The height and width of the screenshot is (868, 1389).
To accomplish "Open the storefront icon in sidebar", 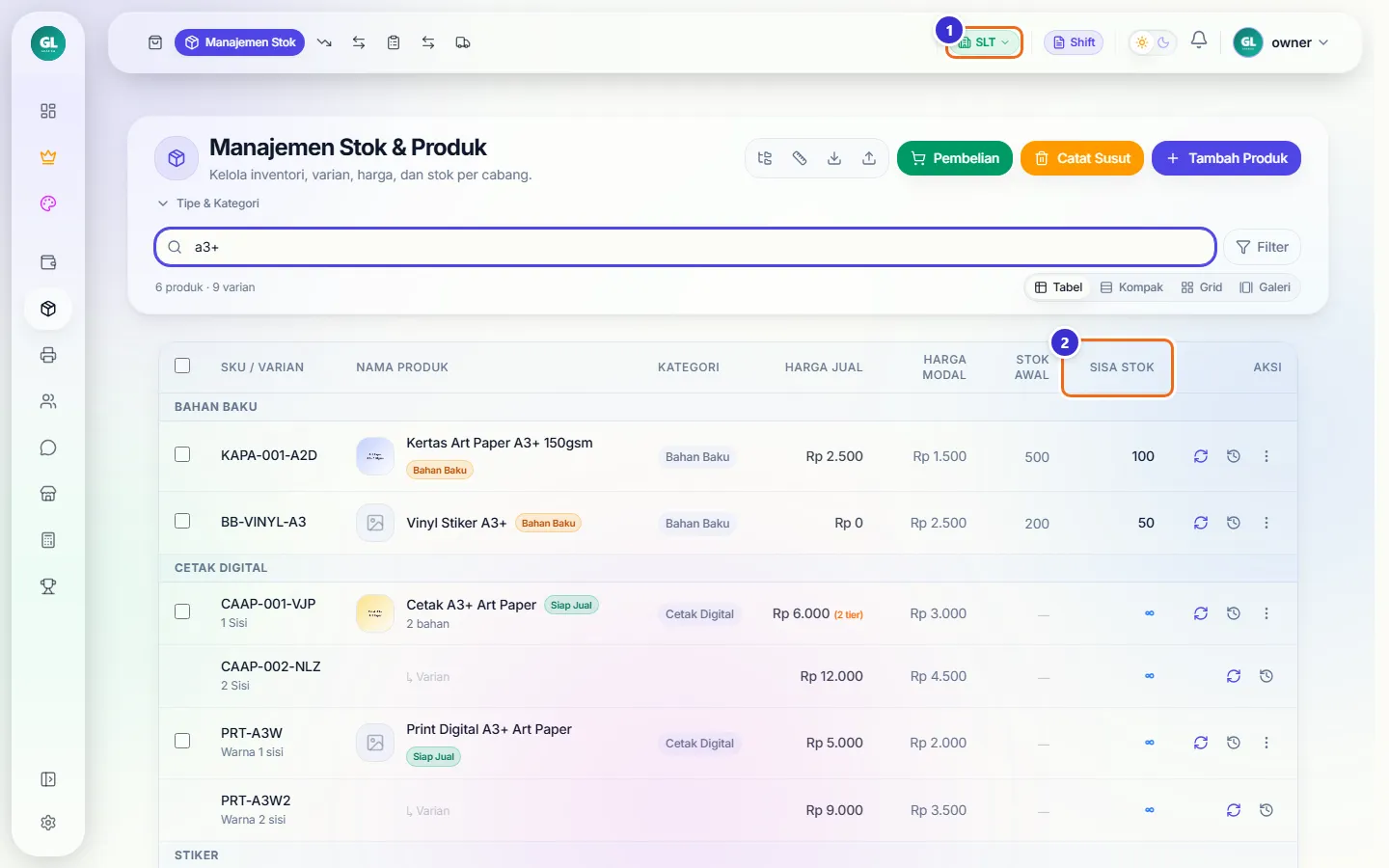I will 48,494.
